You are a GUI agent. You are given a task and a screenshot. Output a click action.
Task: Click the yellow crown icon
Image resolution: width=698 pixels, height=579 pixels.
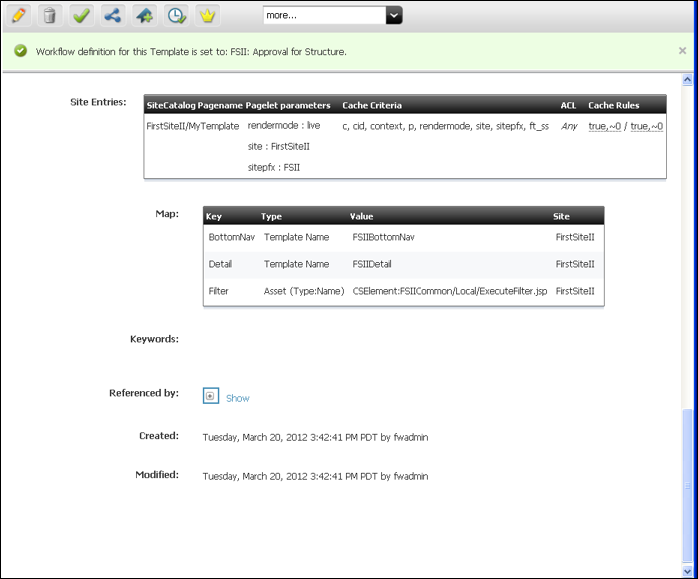coord(207,16)
